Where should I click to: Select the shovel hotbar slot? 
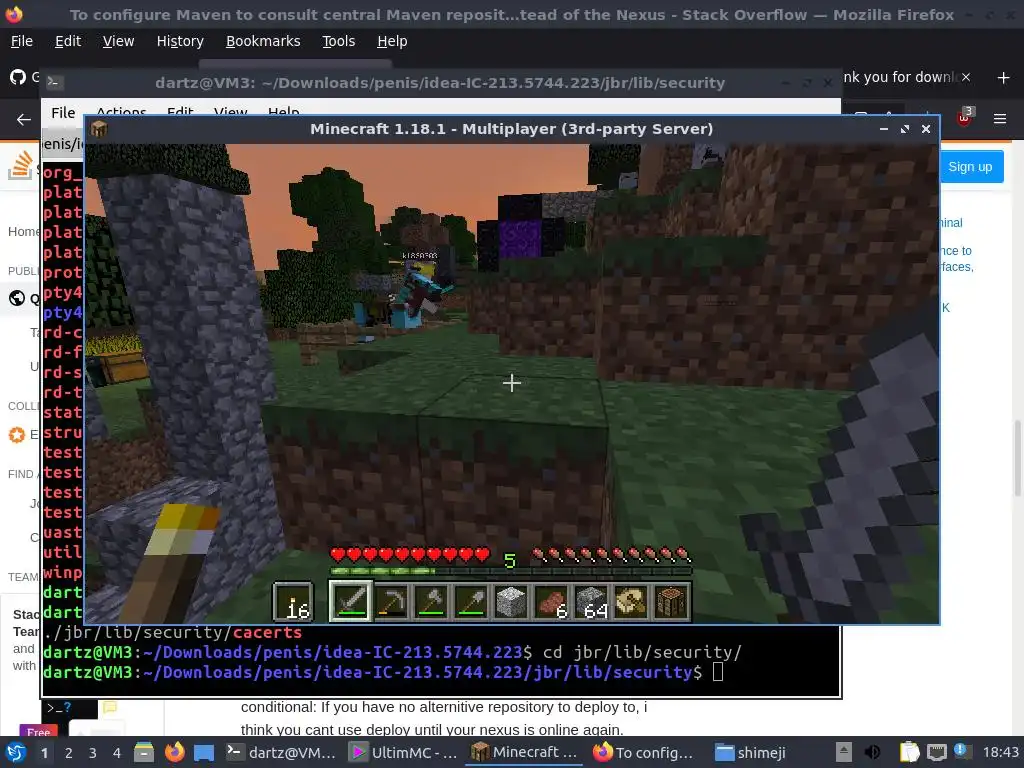pos(472,601)
